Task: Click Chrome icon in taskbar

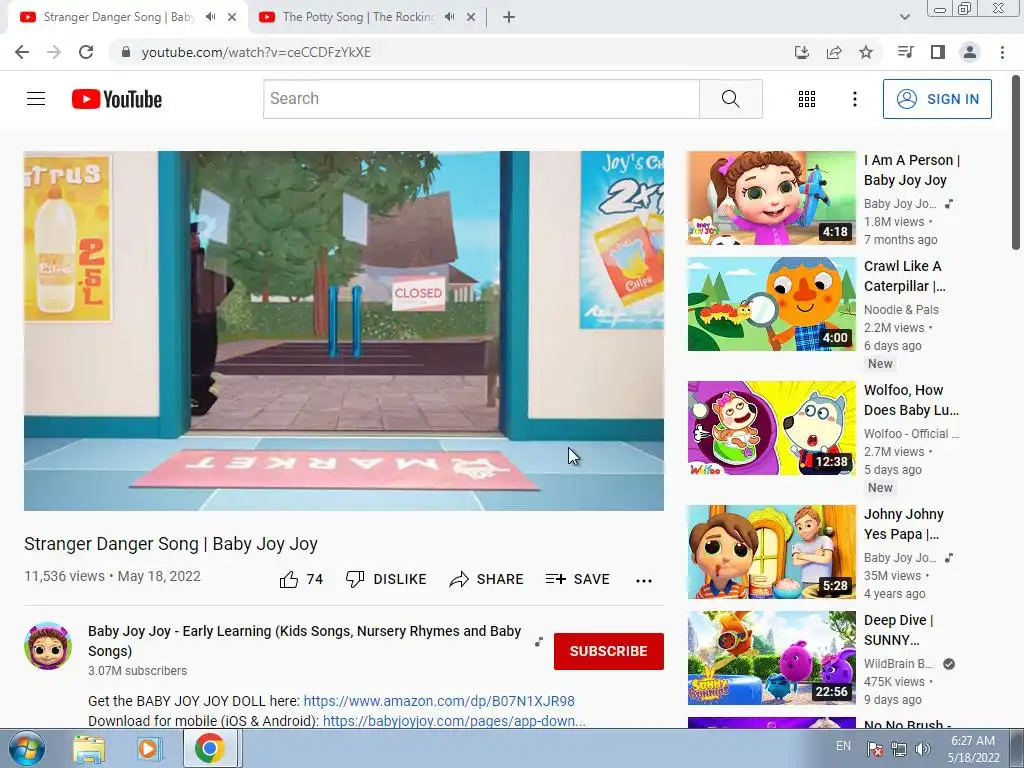Action: pos(210,748)
